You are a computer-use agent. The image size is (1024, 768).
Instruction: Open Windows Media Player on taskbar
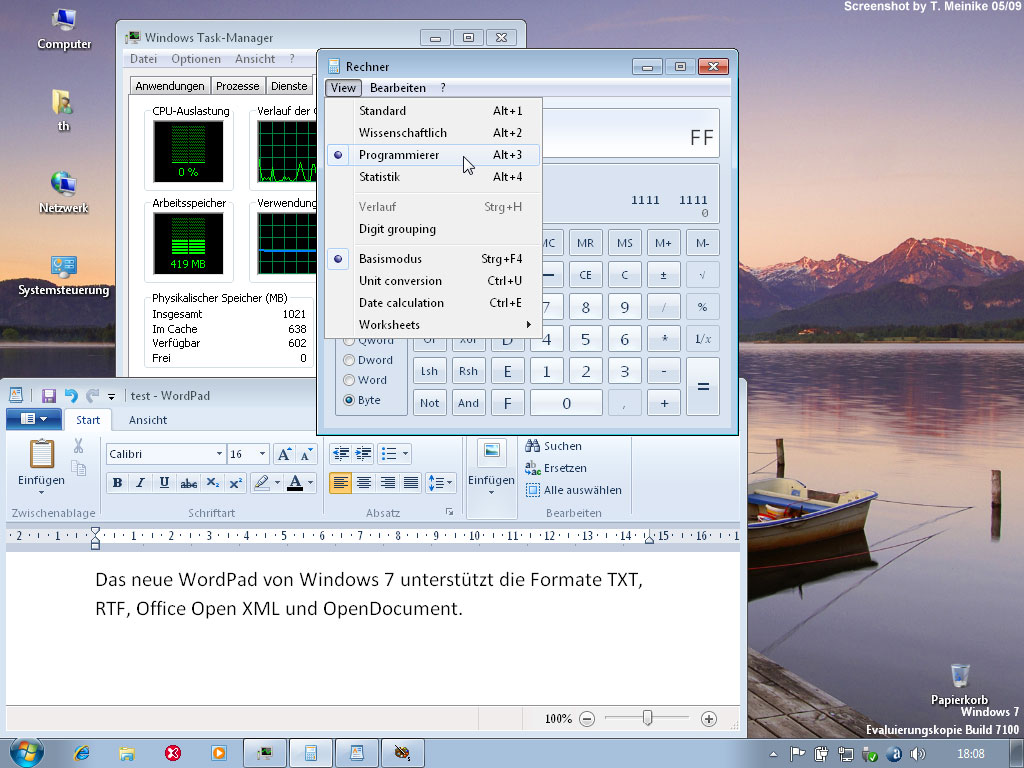point(218,753)
